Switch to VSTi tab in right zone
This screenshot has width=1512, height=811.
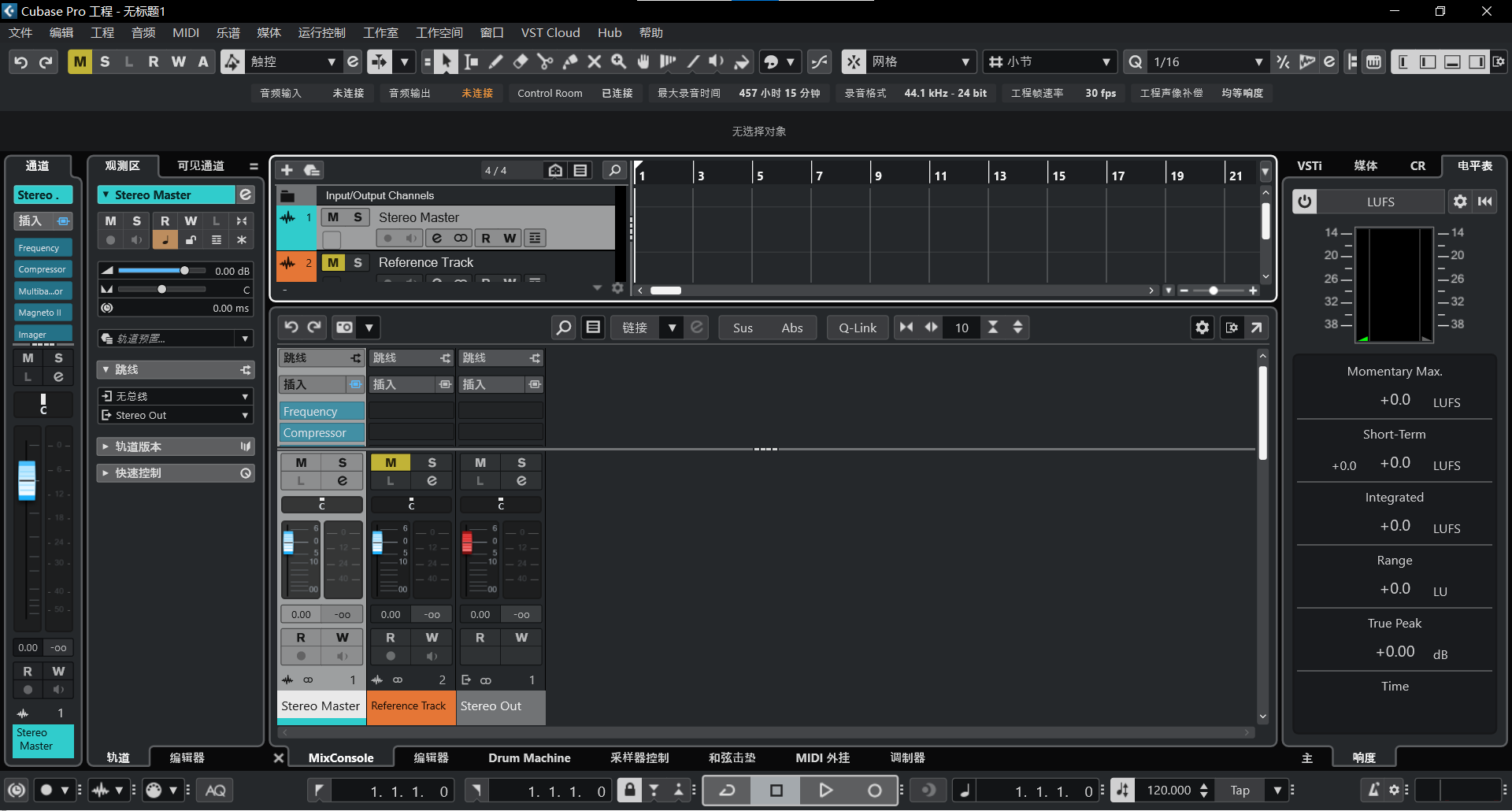pyautogui.click(x=1310, y=165)
